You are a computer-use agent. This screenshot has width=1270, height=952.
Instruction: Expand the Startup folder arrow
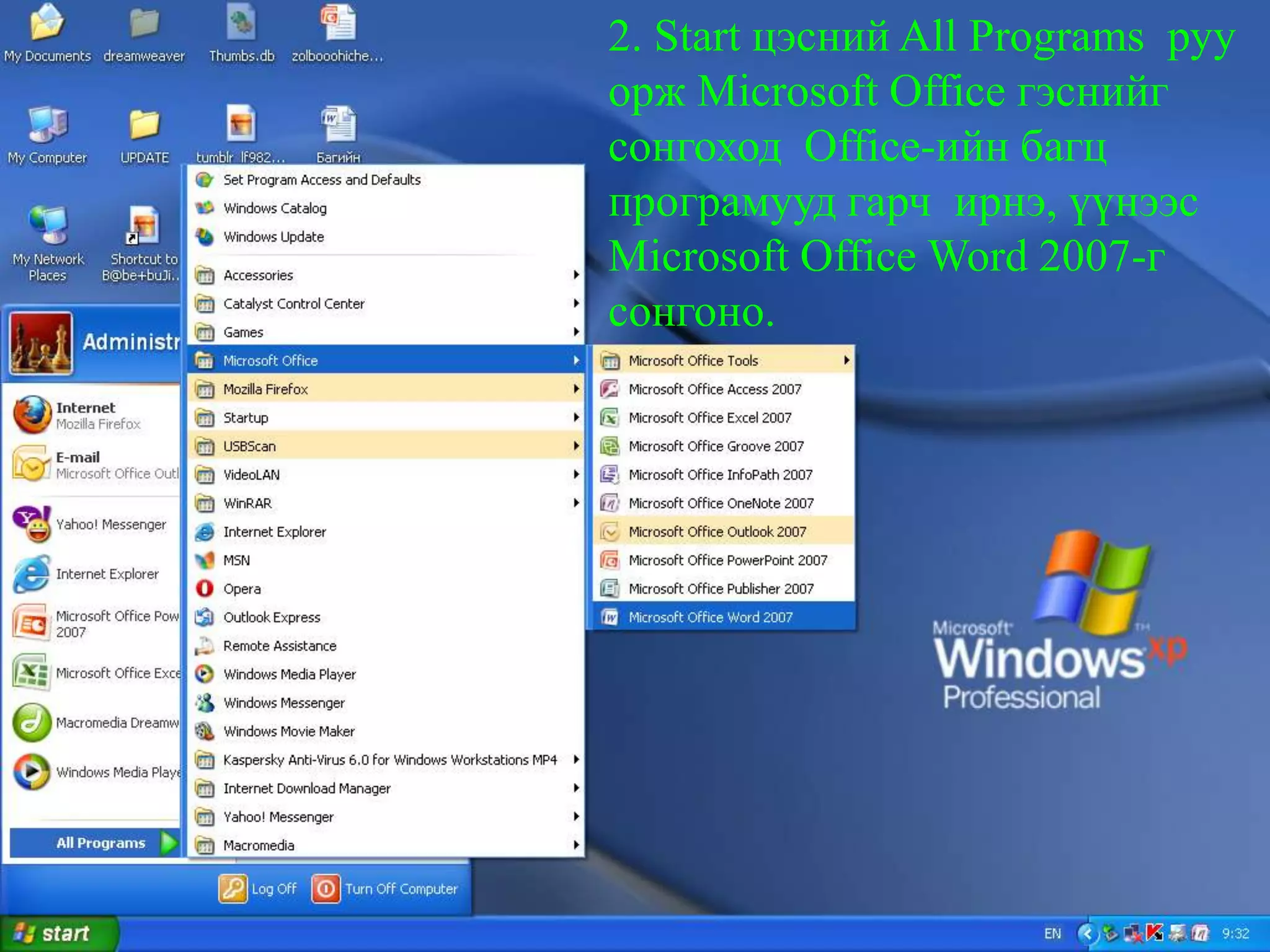[x=576, y=417]
